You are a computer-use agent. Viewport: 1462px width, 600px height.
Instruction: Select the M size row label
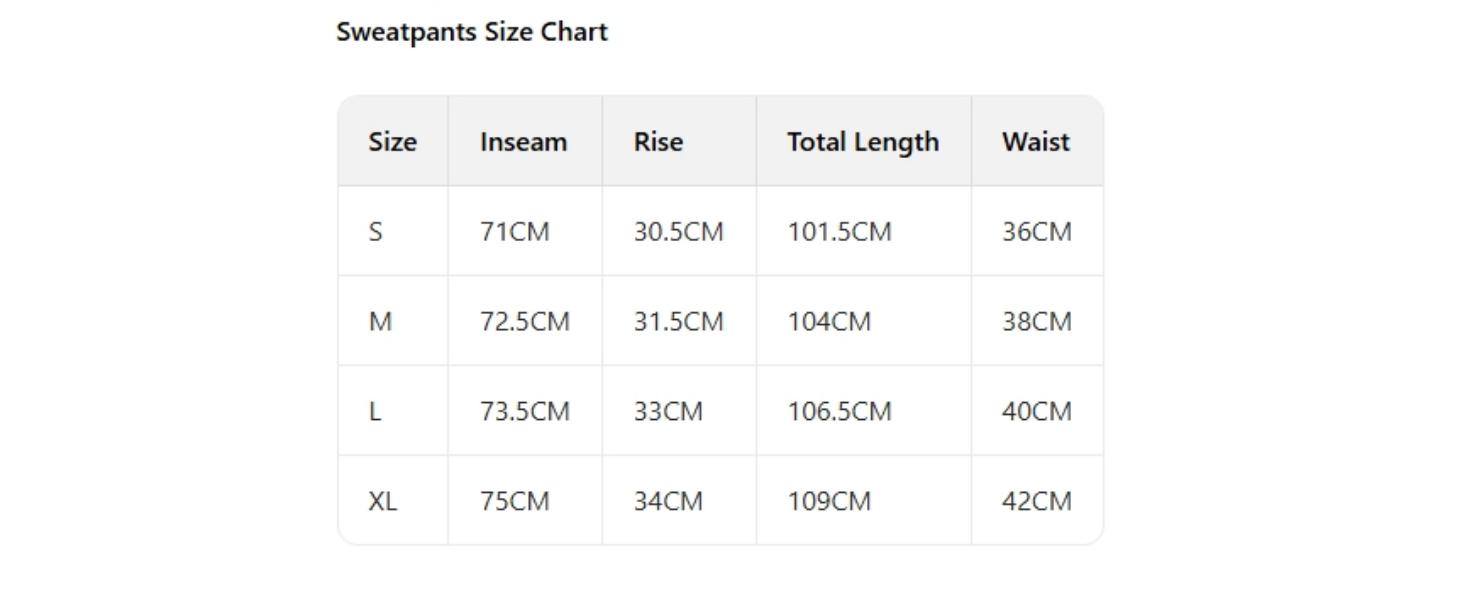click(x=380, y=322)
